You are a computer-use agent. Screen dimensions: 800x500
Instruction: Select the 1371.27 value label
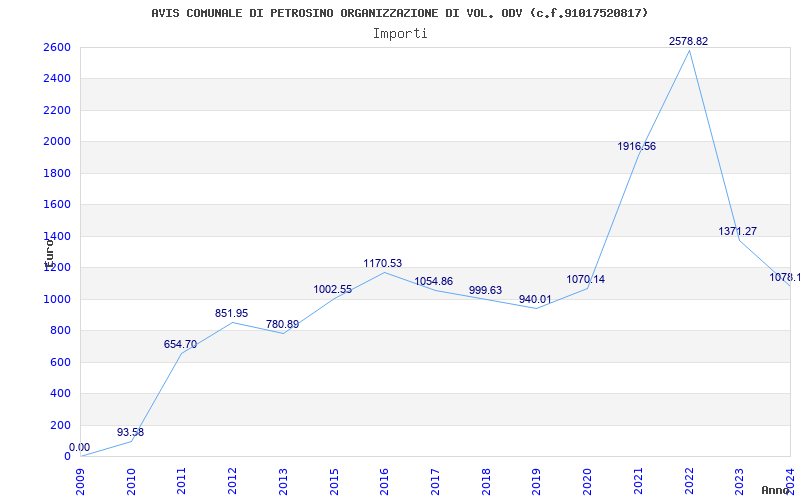738,232
